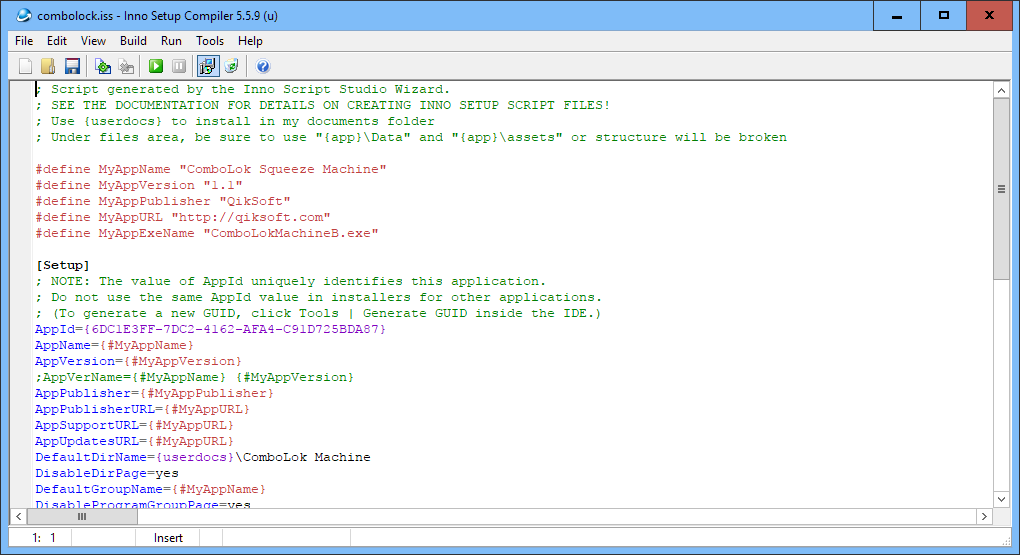Open the File menu
This screenshot has width=1020, height=555.
(24, 41)
